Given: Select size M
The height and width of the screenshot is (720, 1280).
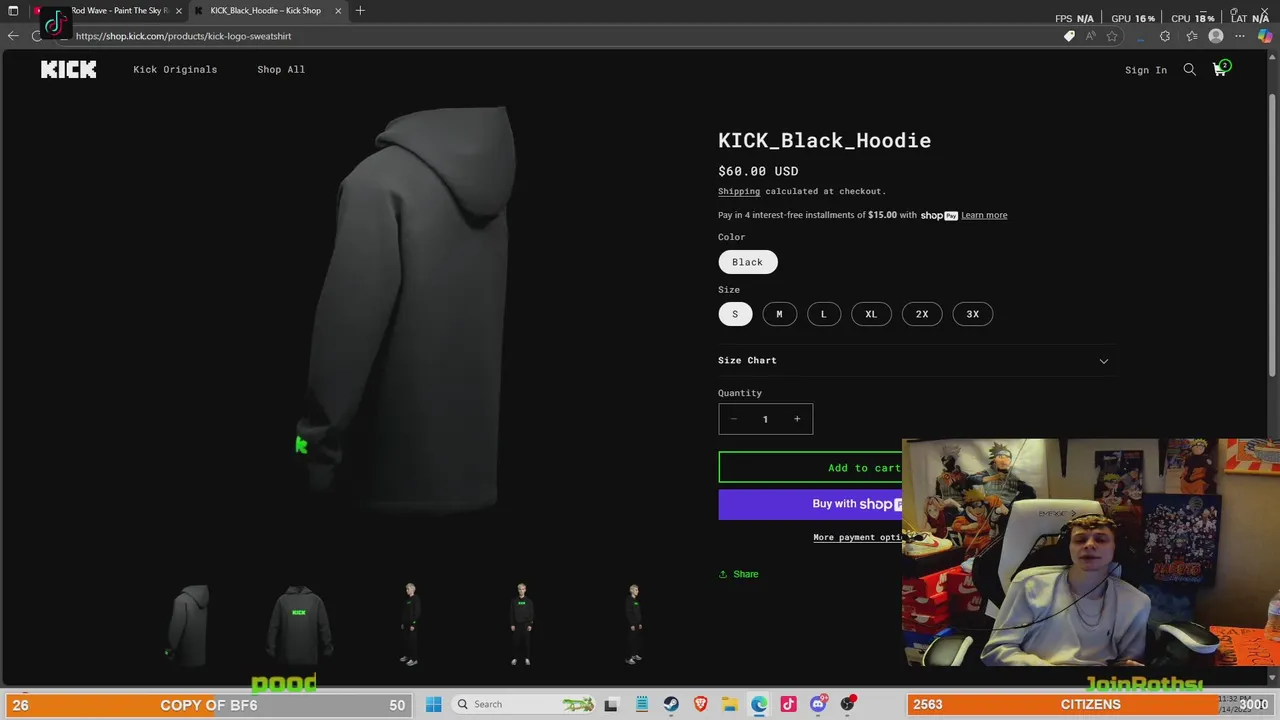Looking at the screenshot, I should [779, 314].
